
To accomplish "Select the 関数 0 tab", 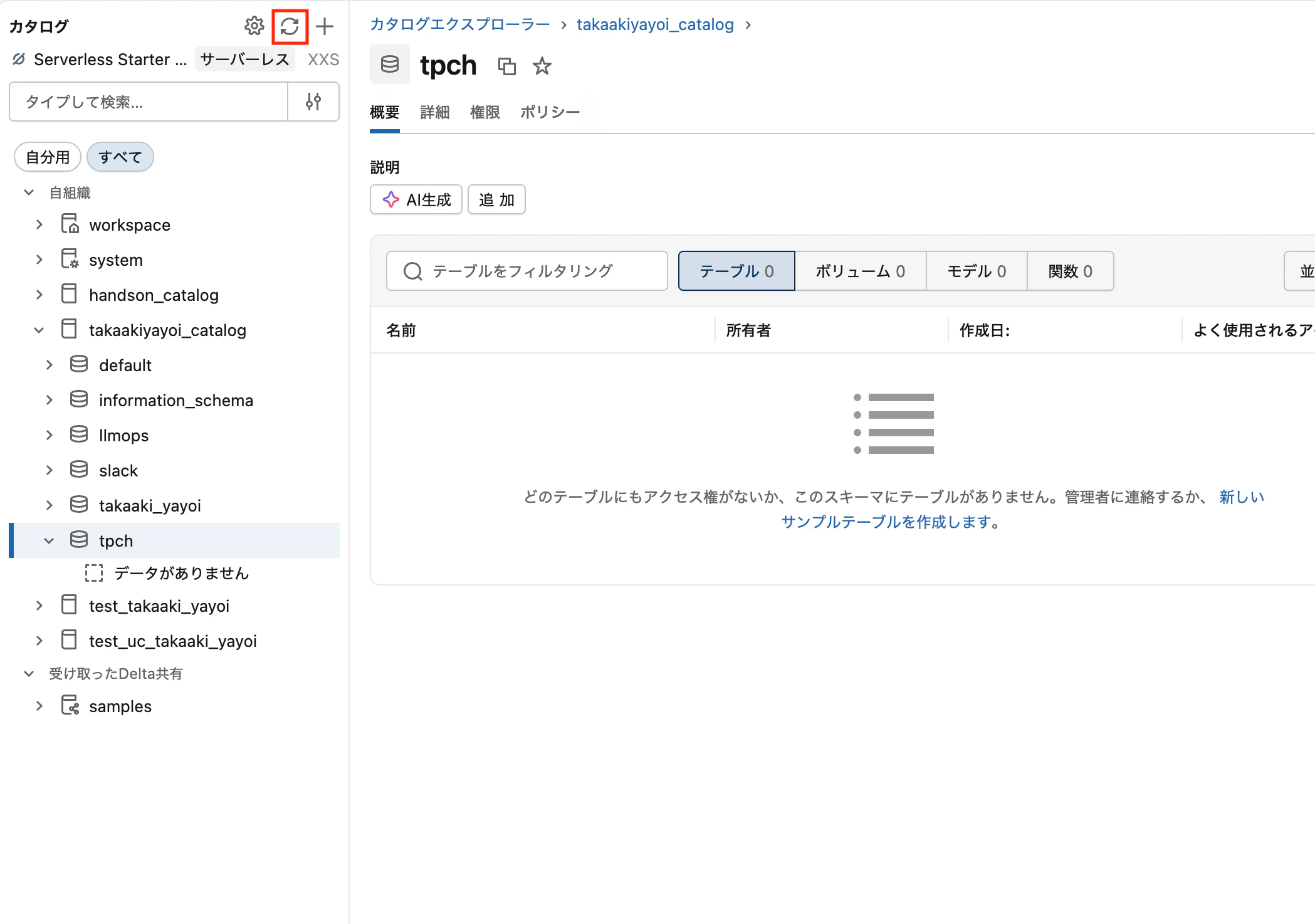I will (1071, 271).
